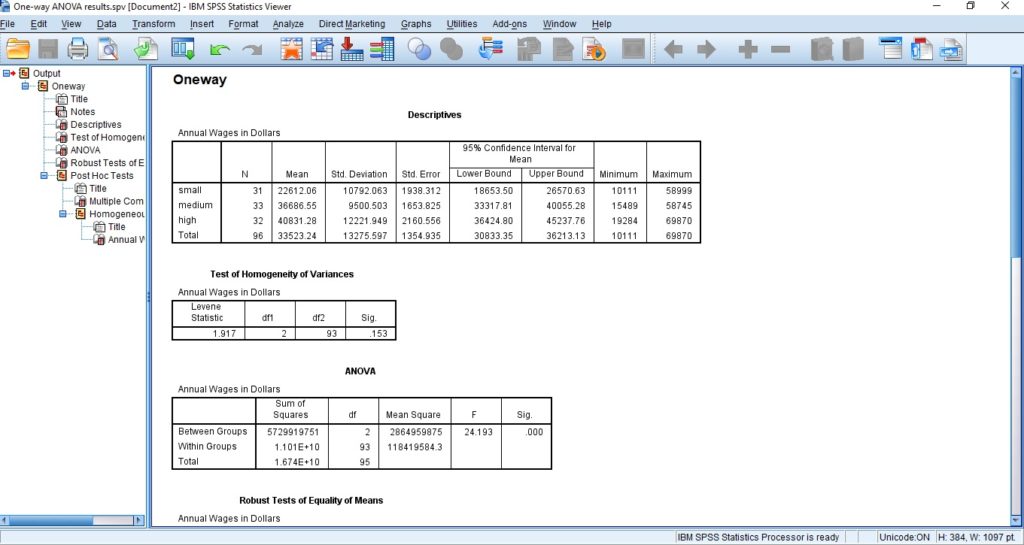Click the blue overlapping circles icon

pos(419,49)
